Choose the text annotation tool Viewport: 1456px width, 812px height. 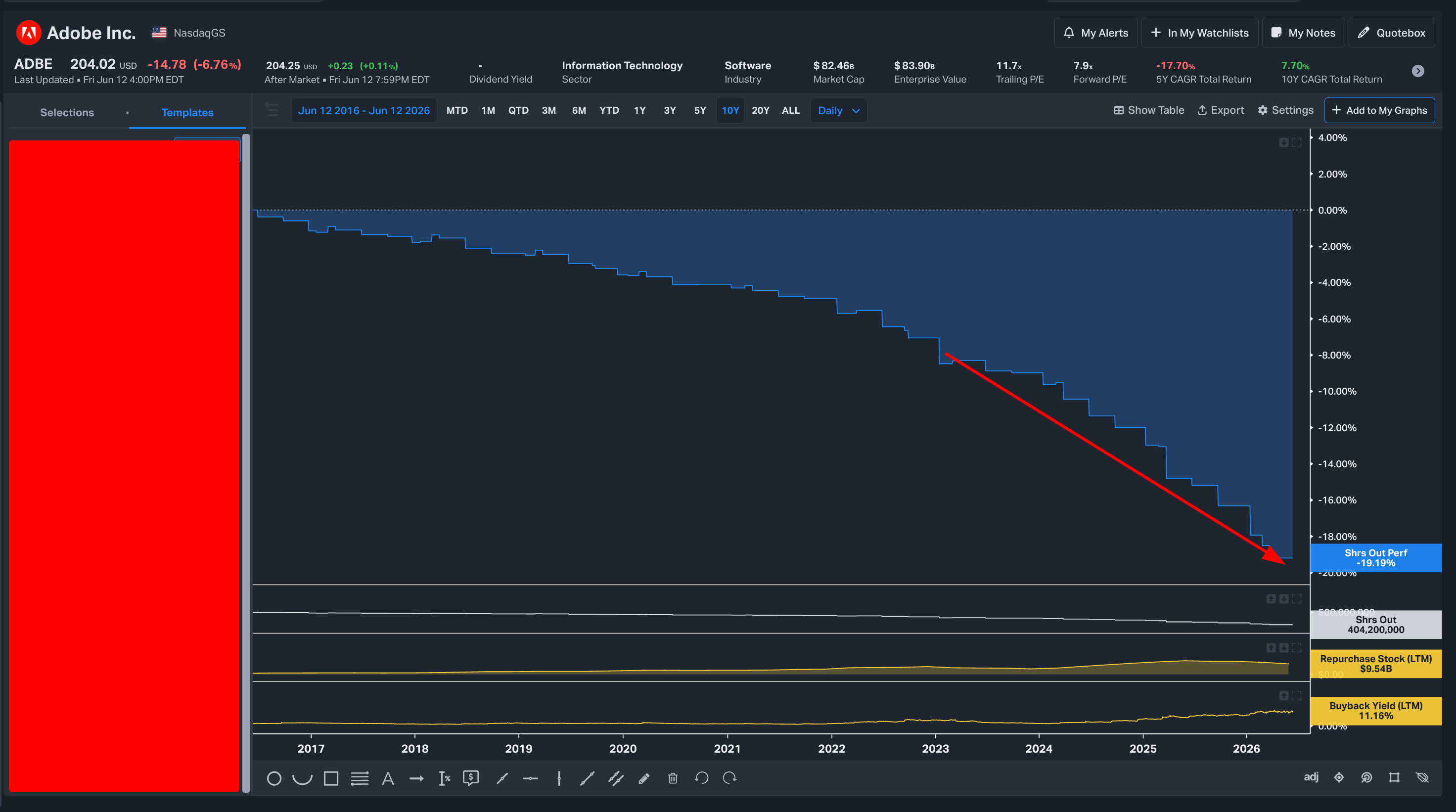tap(388, 779)
